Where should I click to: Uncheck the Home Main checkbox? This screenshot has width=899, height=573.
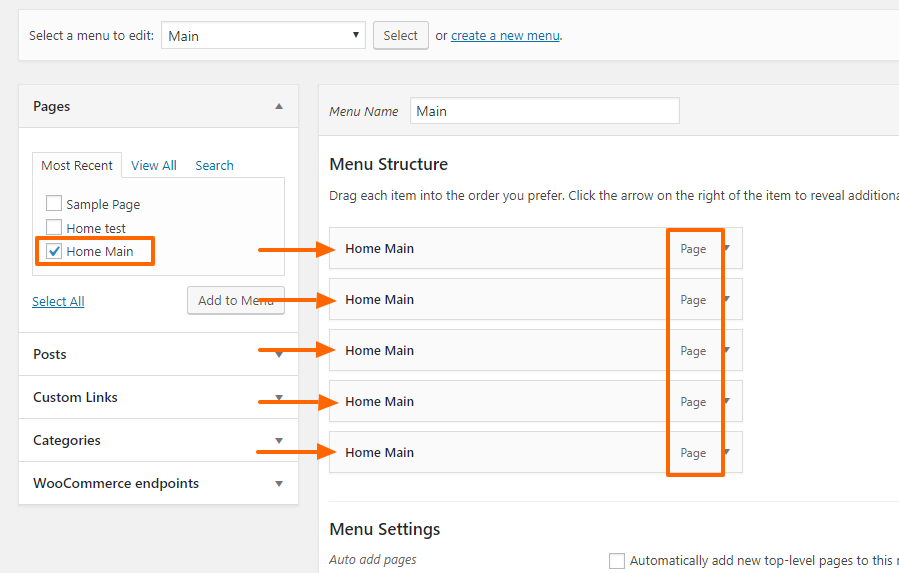point(54,251)
